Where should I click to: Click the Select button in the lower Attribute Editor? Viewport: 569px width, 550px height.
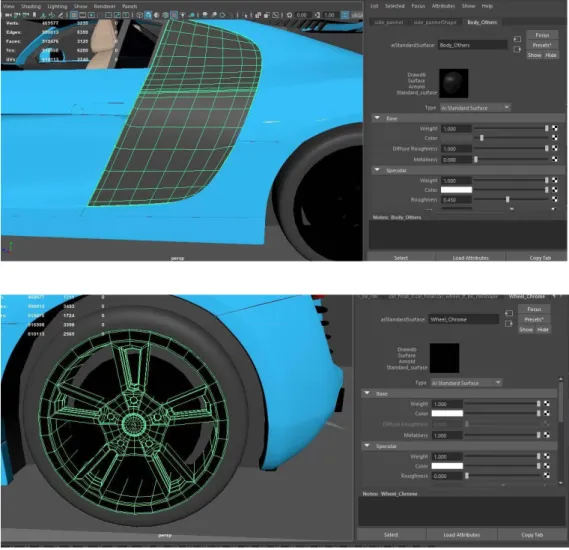pos(391,535)
